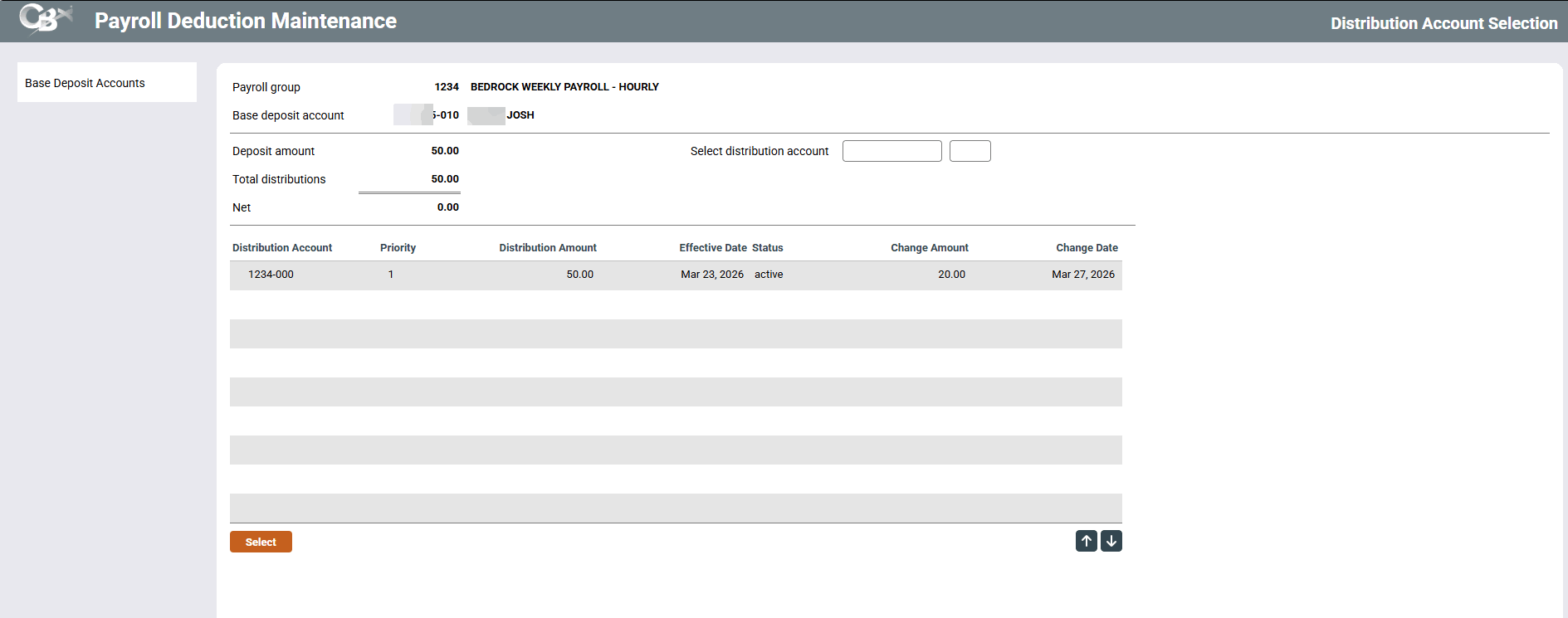Click the Change Date column header
The image size is (1568, 618).
1087,248
